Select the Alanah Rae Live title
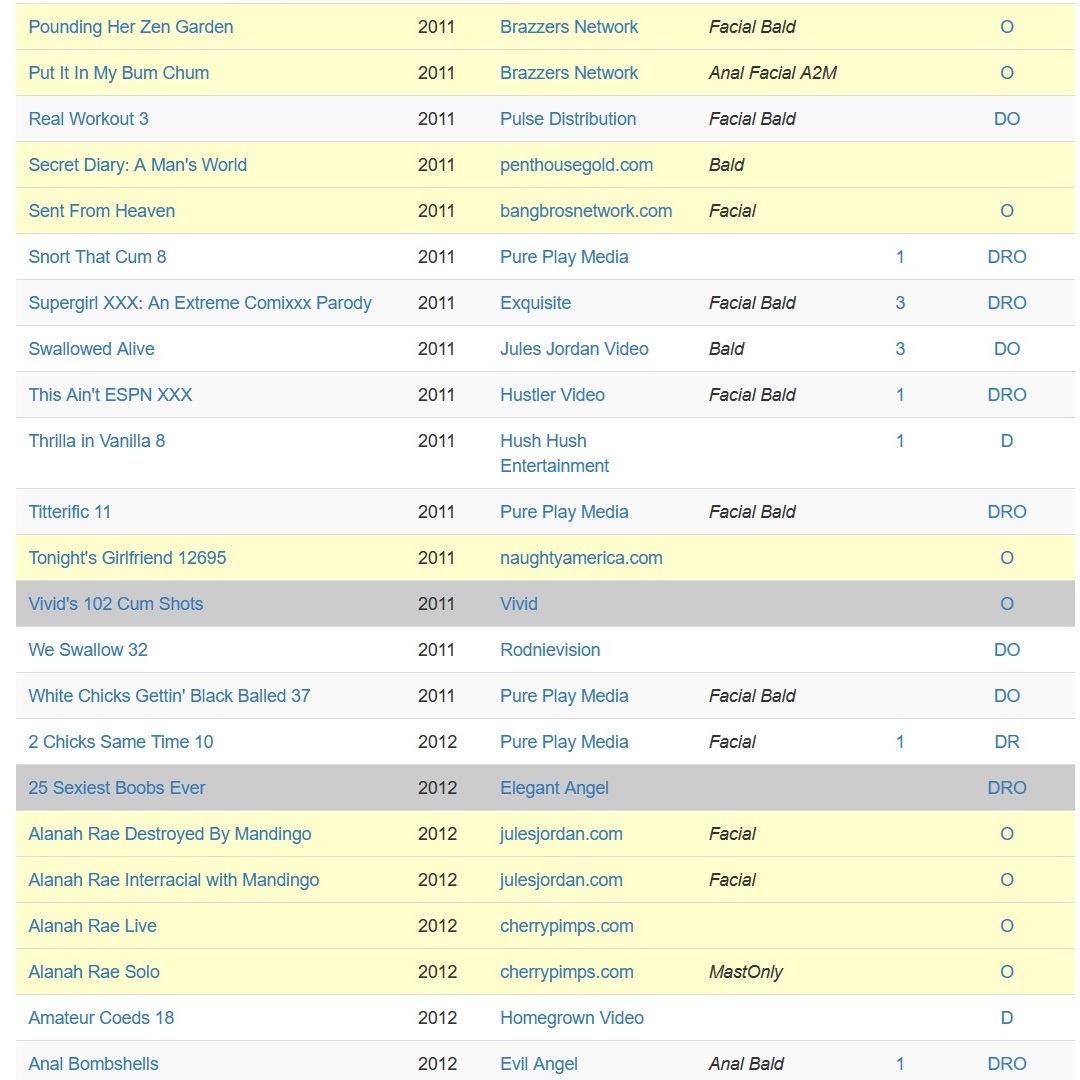Screen dimensions: 1080x1080 click(92, 926)
